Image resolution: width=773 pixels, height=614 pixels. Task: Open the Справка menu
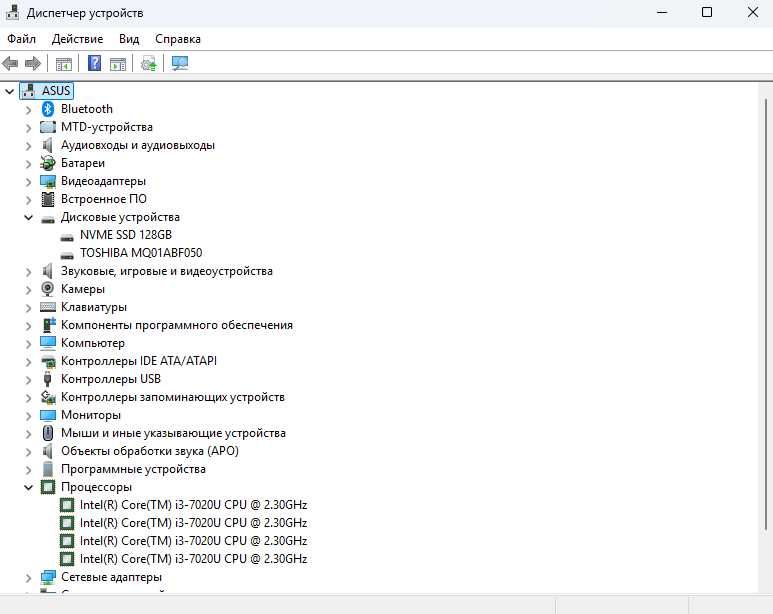tap(178, 39)
